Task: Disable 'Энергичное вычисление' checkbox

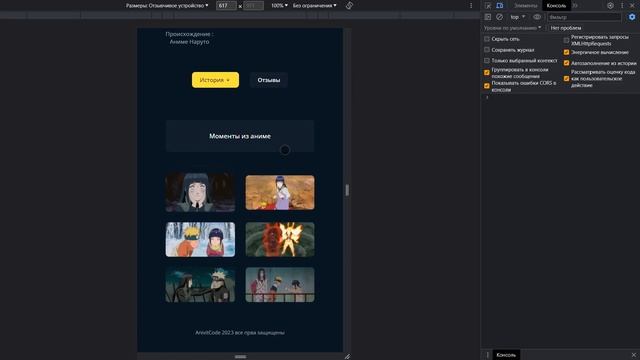Action: pyautogui.click(x=567, y=52)
